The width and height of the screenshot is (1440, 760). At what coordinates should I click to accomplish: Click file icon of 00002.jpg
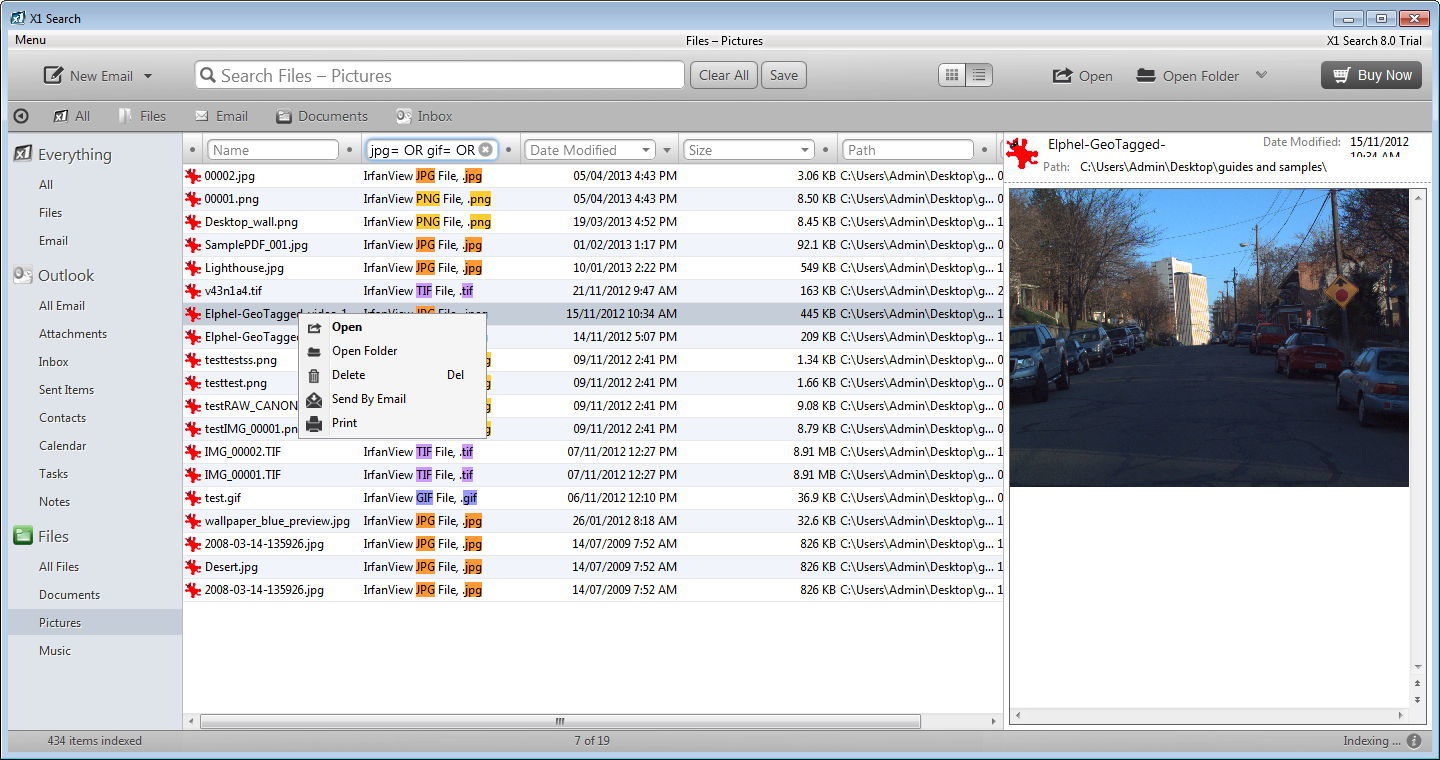pyautogui.click(x=193, y=176)
